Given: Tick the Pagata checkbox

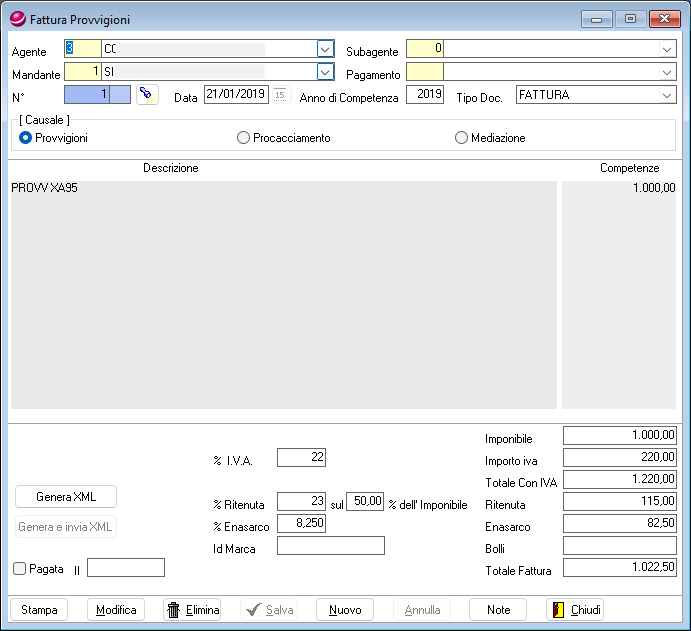Looking at the screenshot, I should (x=20, y=568).
